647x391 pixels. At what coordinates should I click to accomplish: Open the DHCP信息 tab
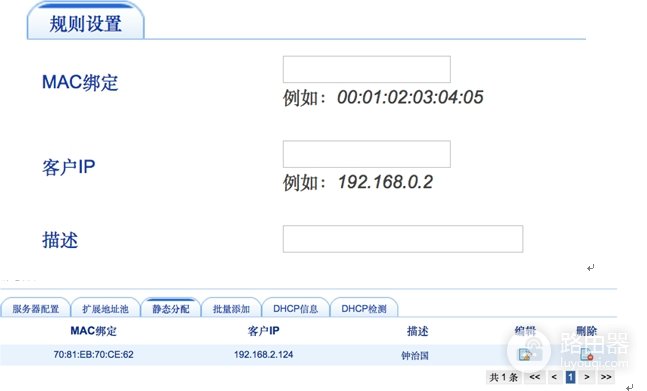pyautogui.click(x=295, y=309)
